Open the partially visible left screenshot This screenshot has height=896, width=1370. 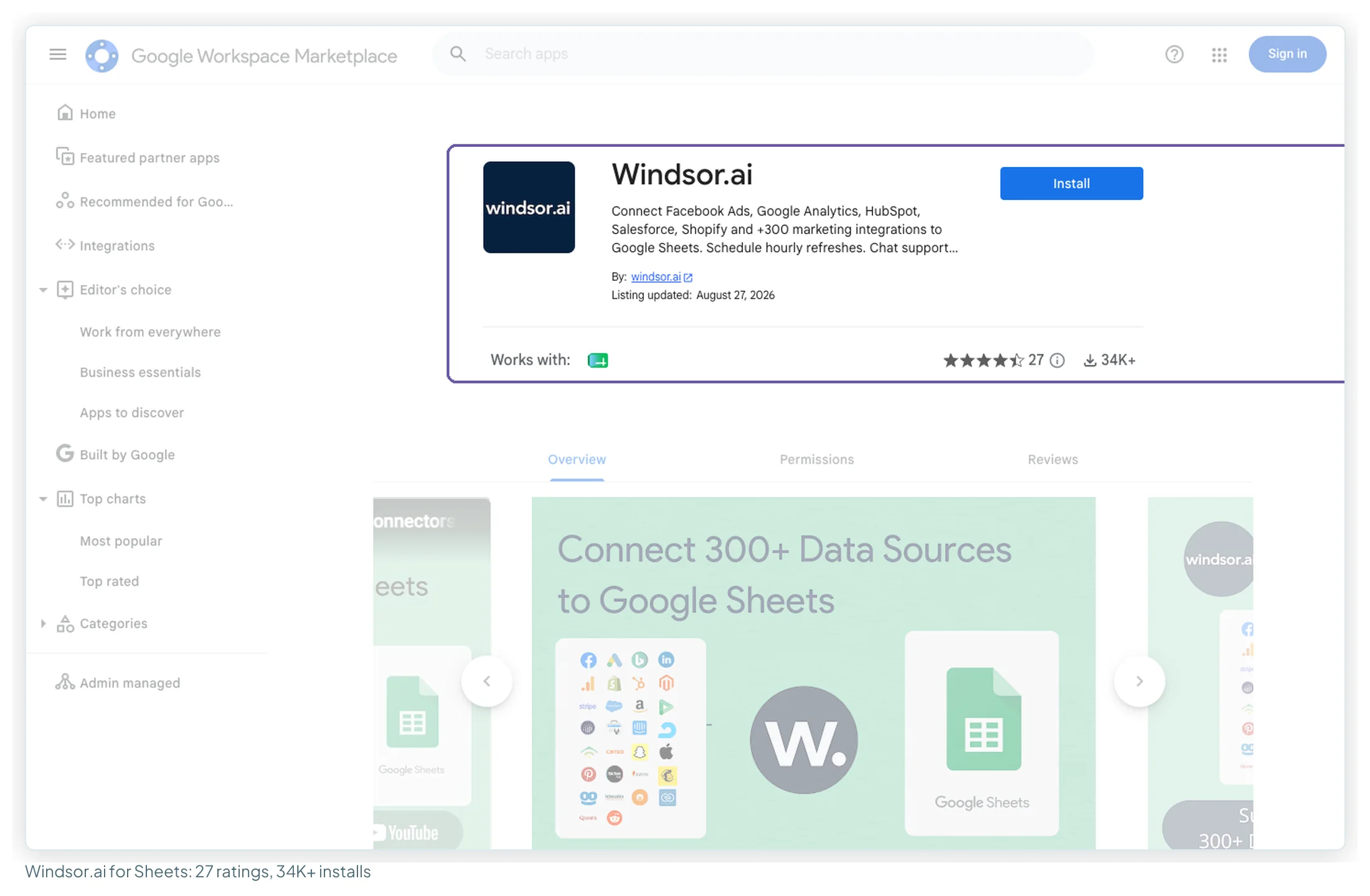point(432,673)
